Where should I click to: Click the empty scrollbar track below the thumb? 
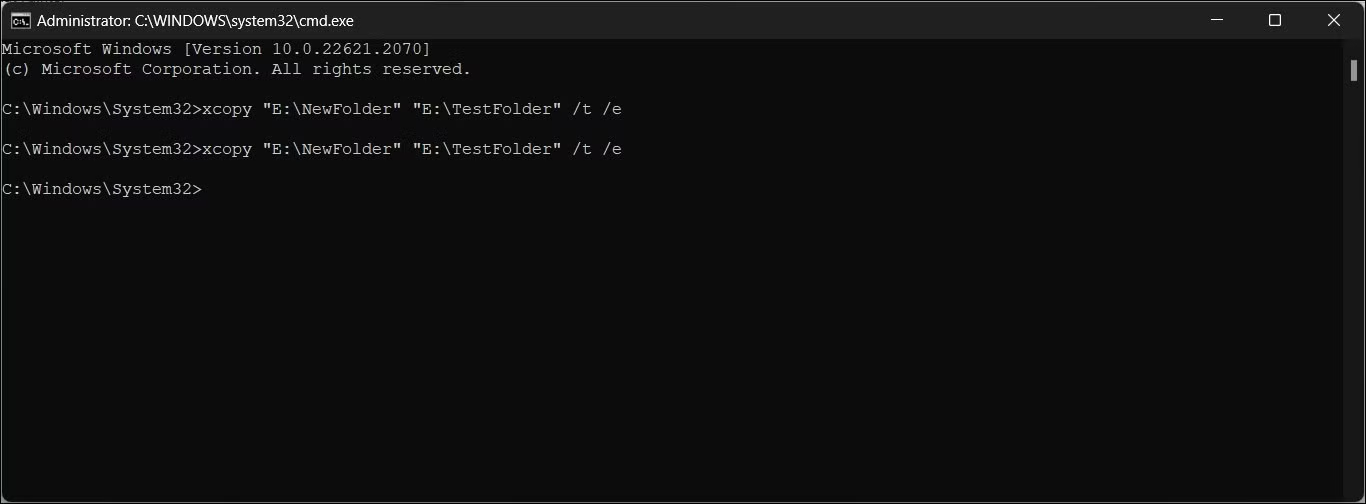tap(1353, 300)
